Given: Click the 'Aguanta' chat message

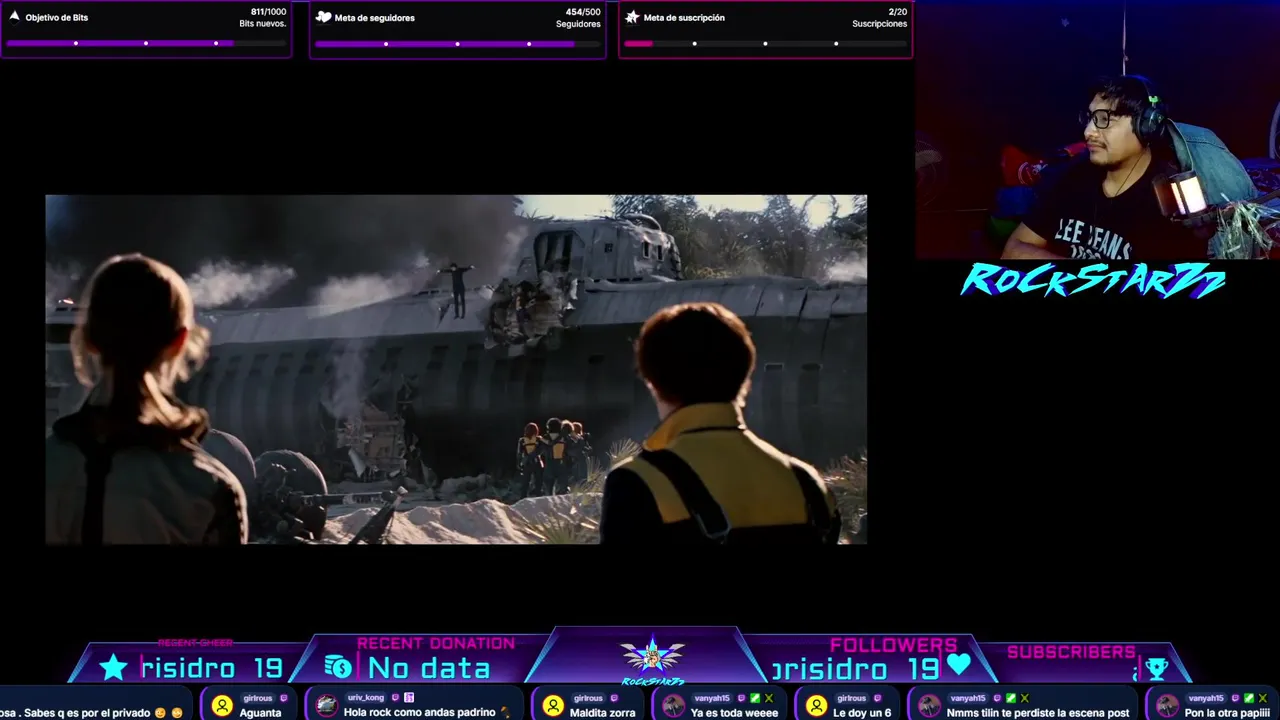Looking at the screenshot, I should coord(260,712).
